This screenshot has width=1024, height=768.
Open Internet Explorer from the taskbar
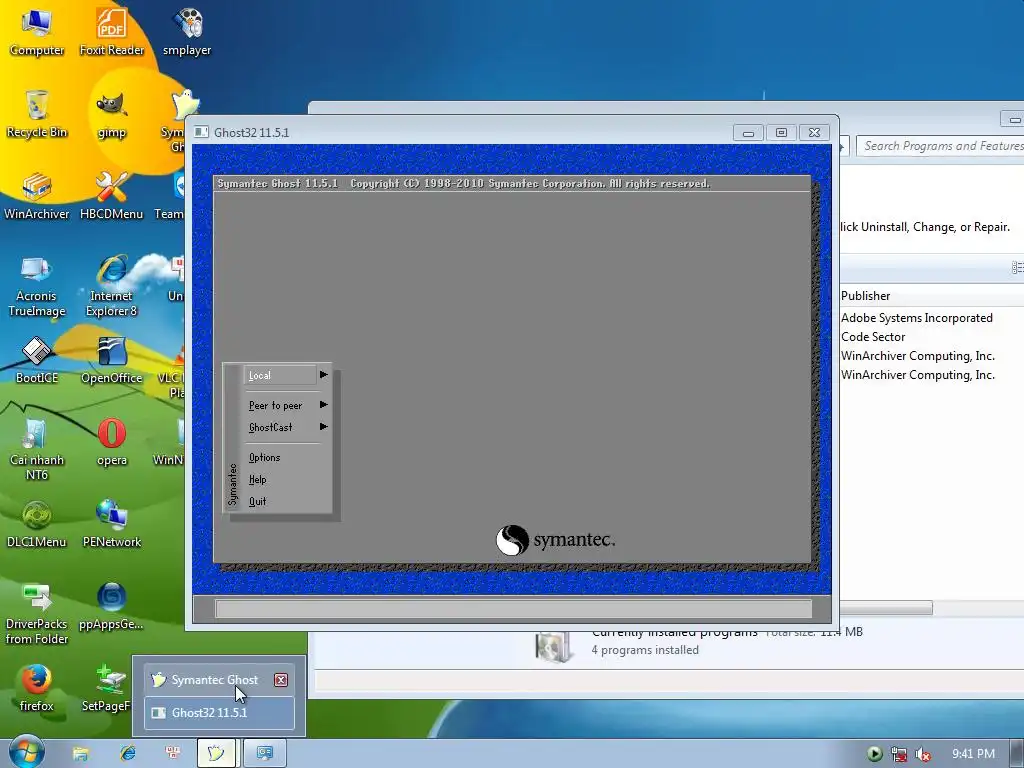point(127,754)
